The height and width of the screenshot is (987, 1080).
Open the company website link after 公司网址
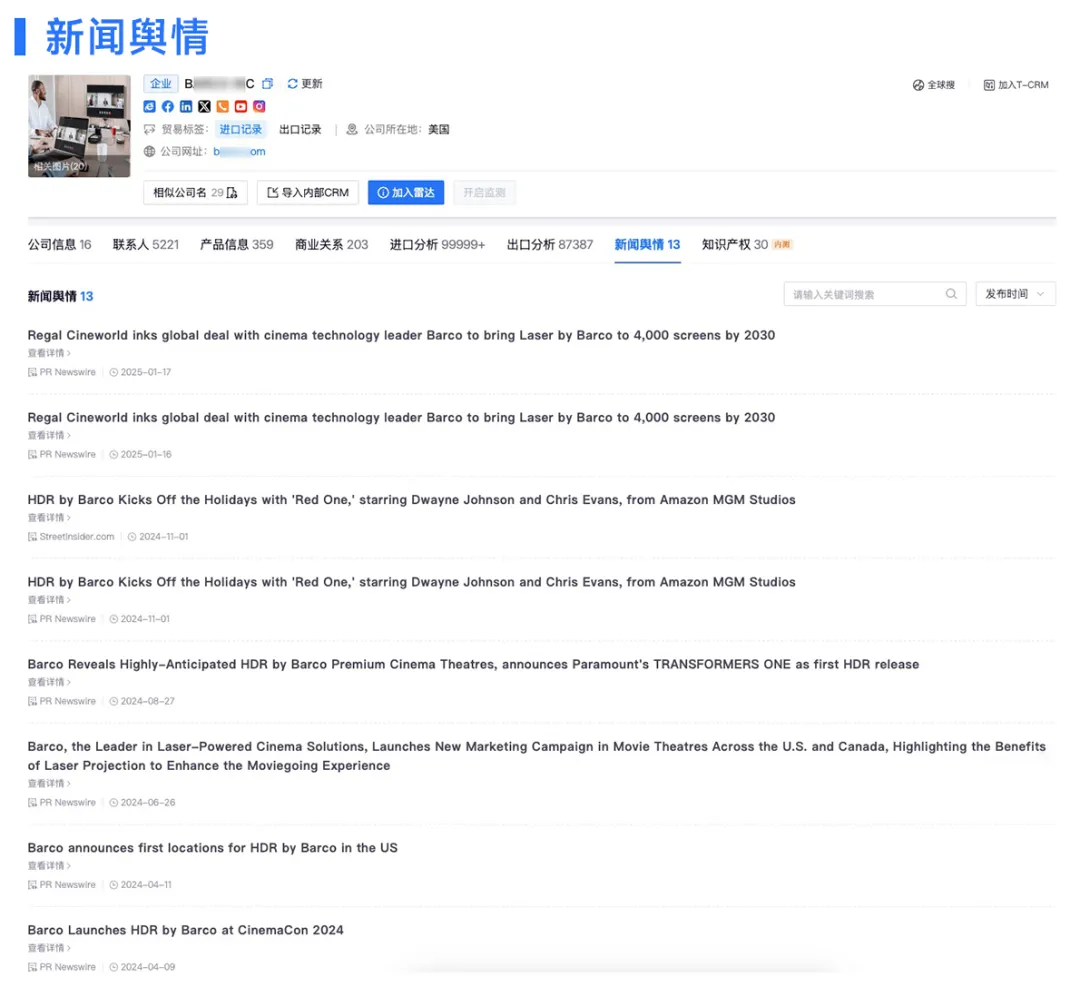tap(239, 152)
